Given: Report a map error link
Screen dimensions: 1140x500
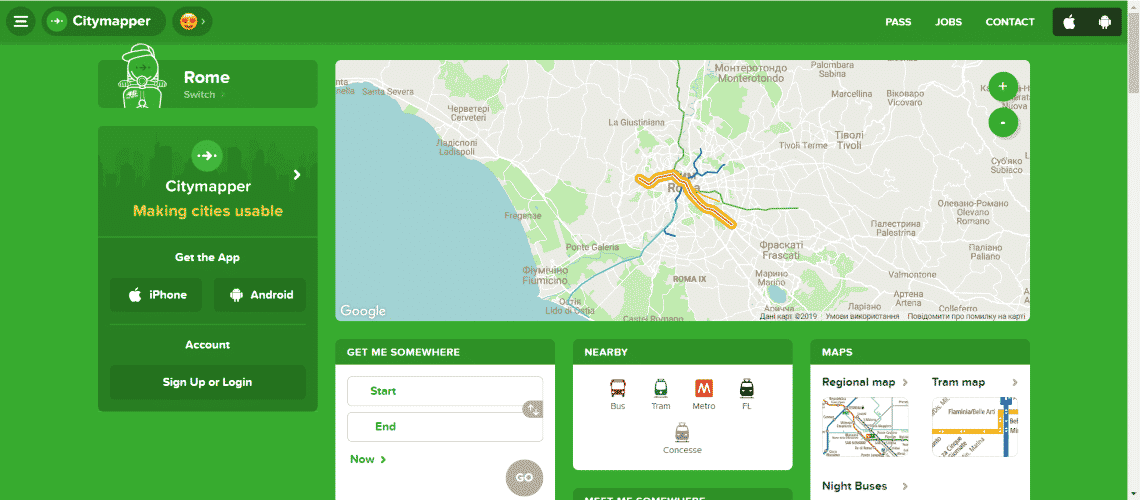Looking at the screenshot, I should pos(967,316).
